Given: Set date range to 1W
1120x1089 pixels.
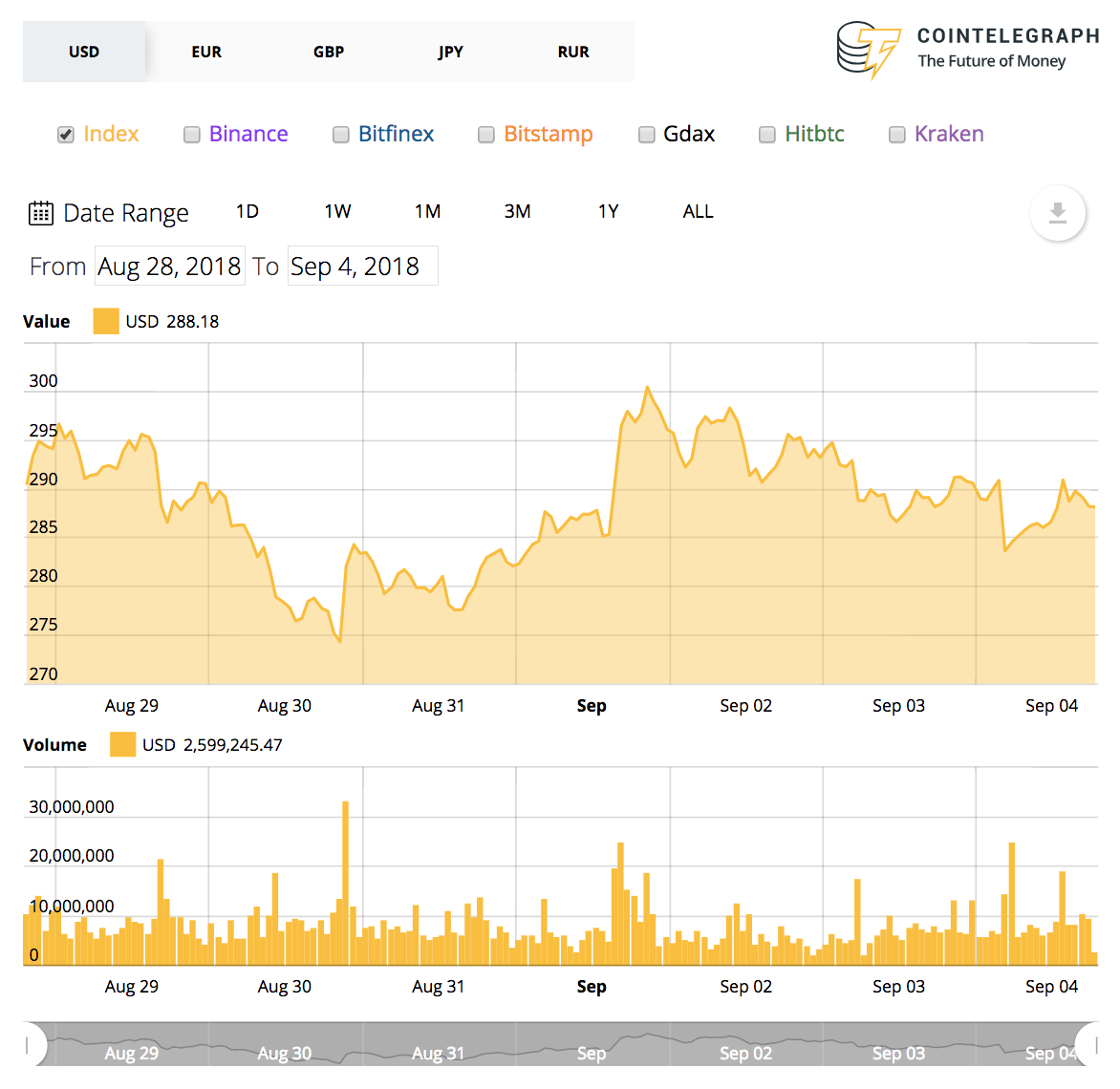Looking at the screenshot, I should pyautogui.click(x=337, y=211).
